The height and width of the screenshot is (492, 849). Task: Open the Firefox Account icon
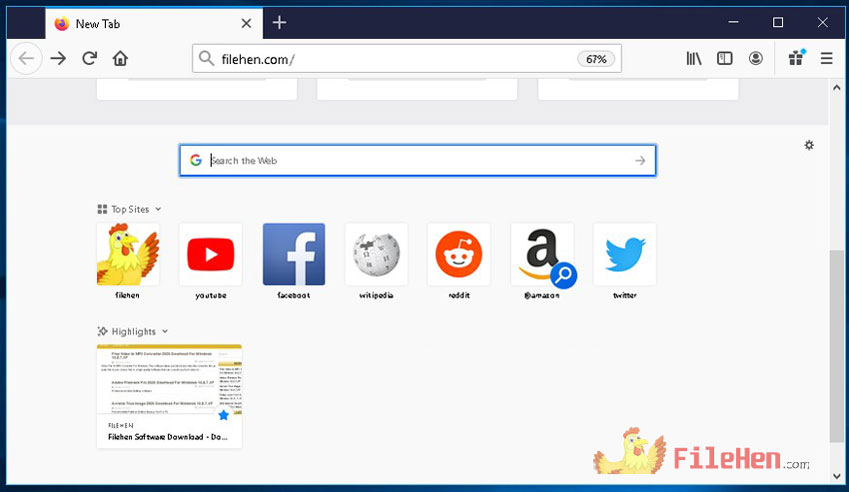coord(755,58)
